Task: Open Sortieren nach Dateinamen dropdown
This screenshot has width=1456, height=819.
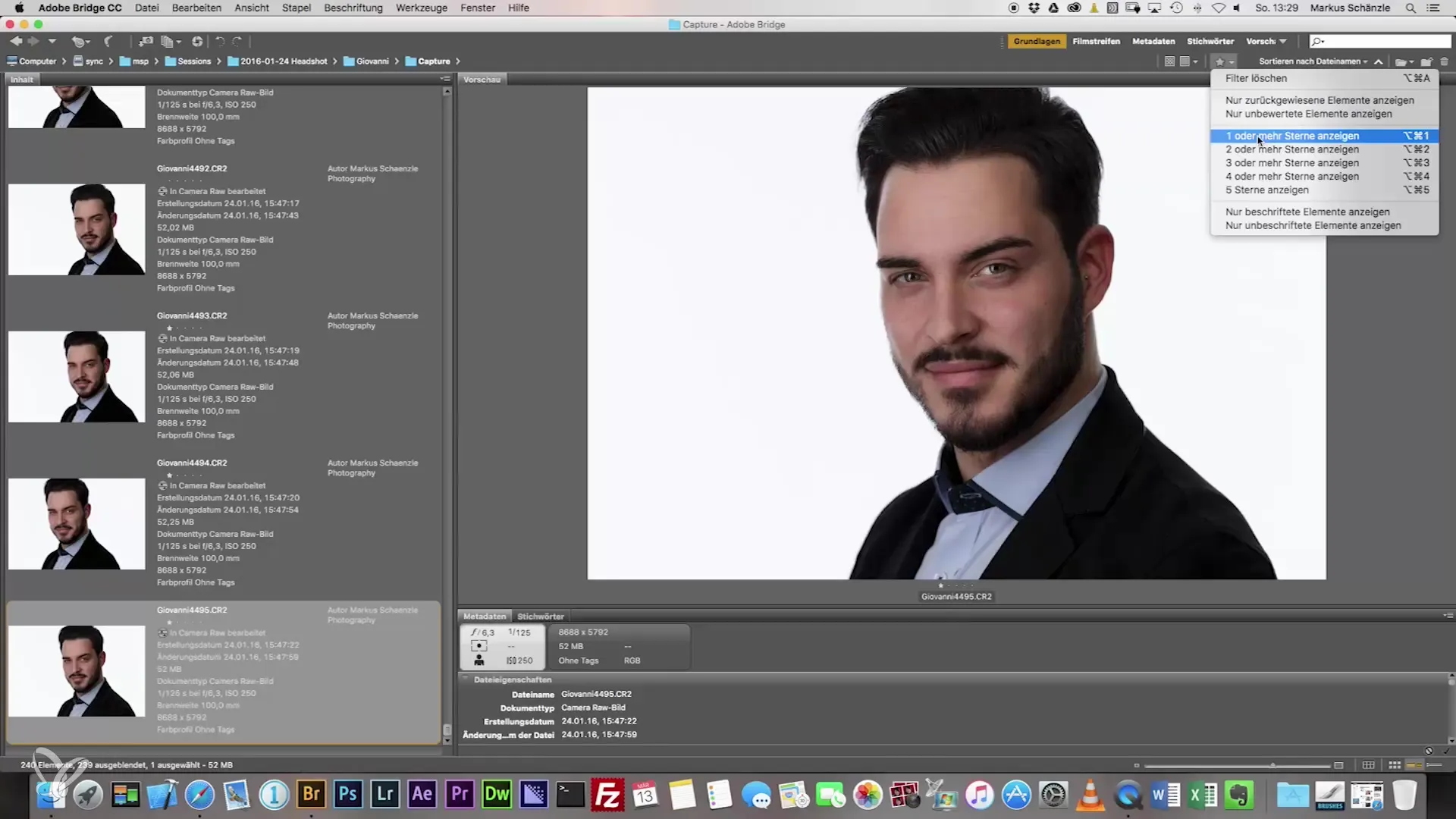Action: 1313,61
